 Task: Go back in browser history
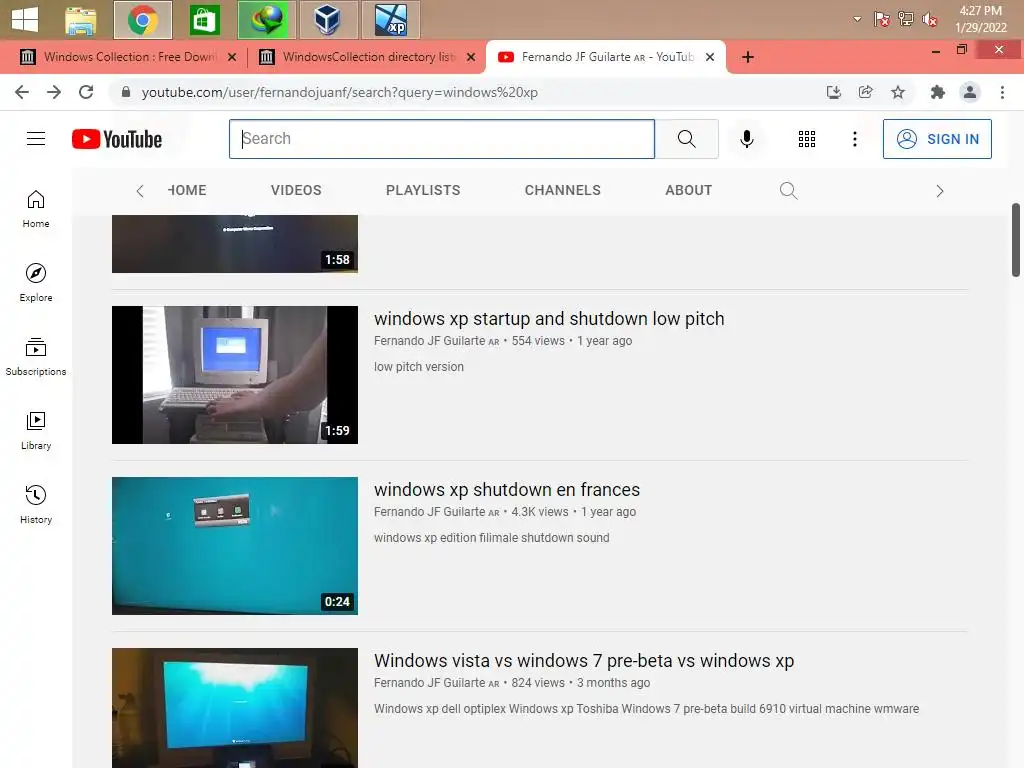tap(22, 92)
